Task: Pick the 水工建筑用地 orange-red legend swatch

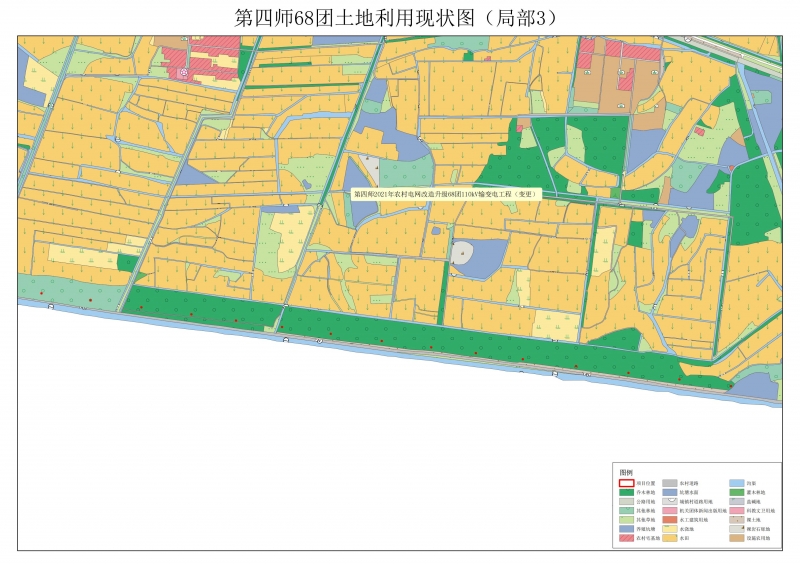Action: 671,520
